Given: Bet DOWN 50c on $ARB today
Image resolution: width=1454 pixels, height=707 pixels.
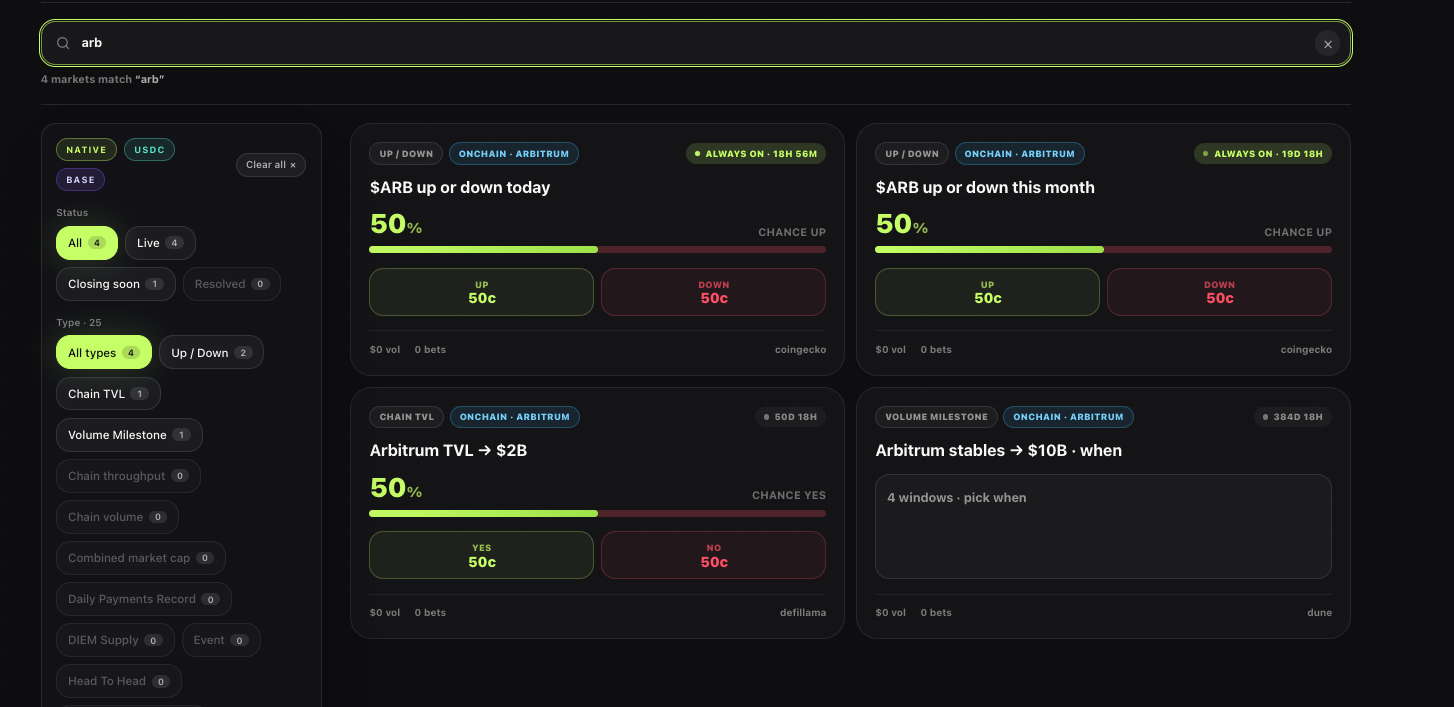Looking at the screenshot, I should pos(713,292).
